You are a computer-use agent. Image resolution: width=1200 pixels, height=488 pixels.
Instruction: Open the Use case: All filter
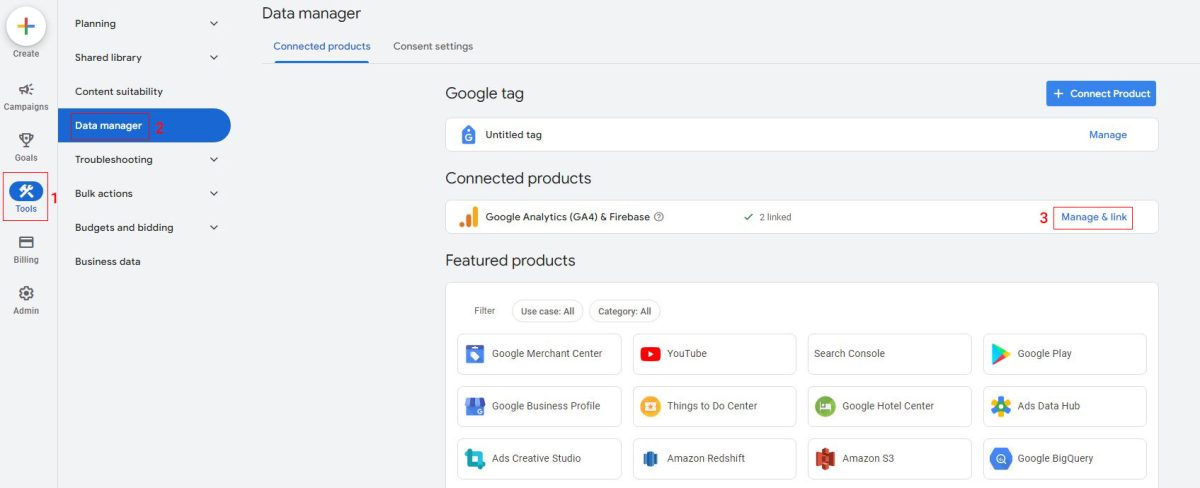[x=548, y=311]
